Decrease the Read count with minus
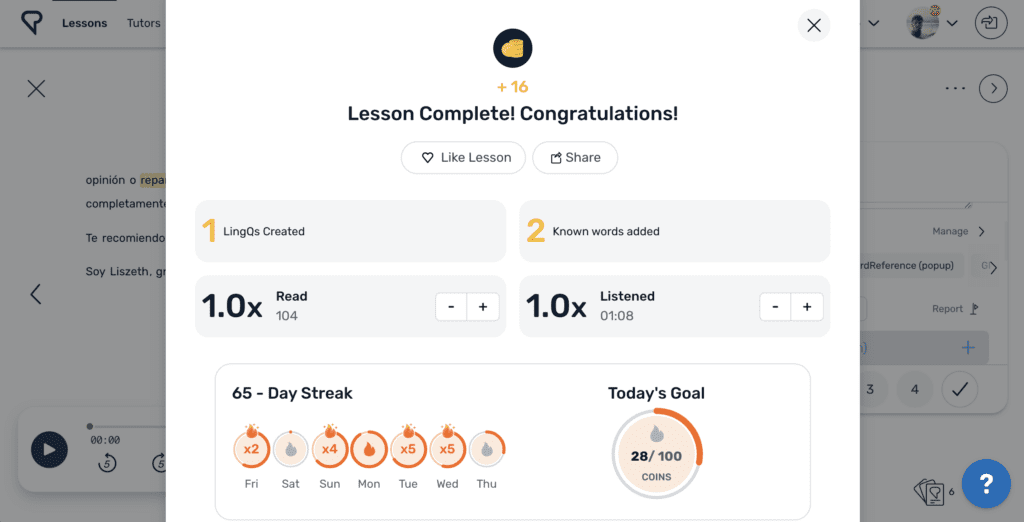 click(451, 307)
